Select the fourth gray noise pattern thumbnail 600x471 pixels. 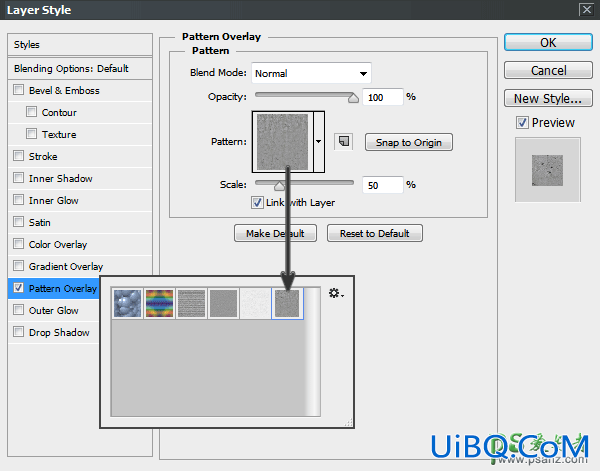(224, 303)
